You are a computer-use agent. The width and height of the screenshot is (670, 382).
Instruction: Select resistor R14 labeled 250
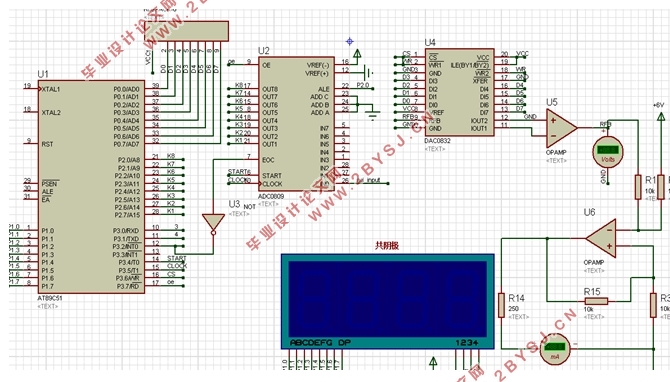(502, 305)
